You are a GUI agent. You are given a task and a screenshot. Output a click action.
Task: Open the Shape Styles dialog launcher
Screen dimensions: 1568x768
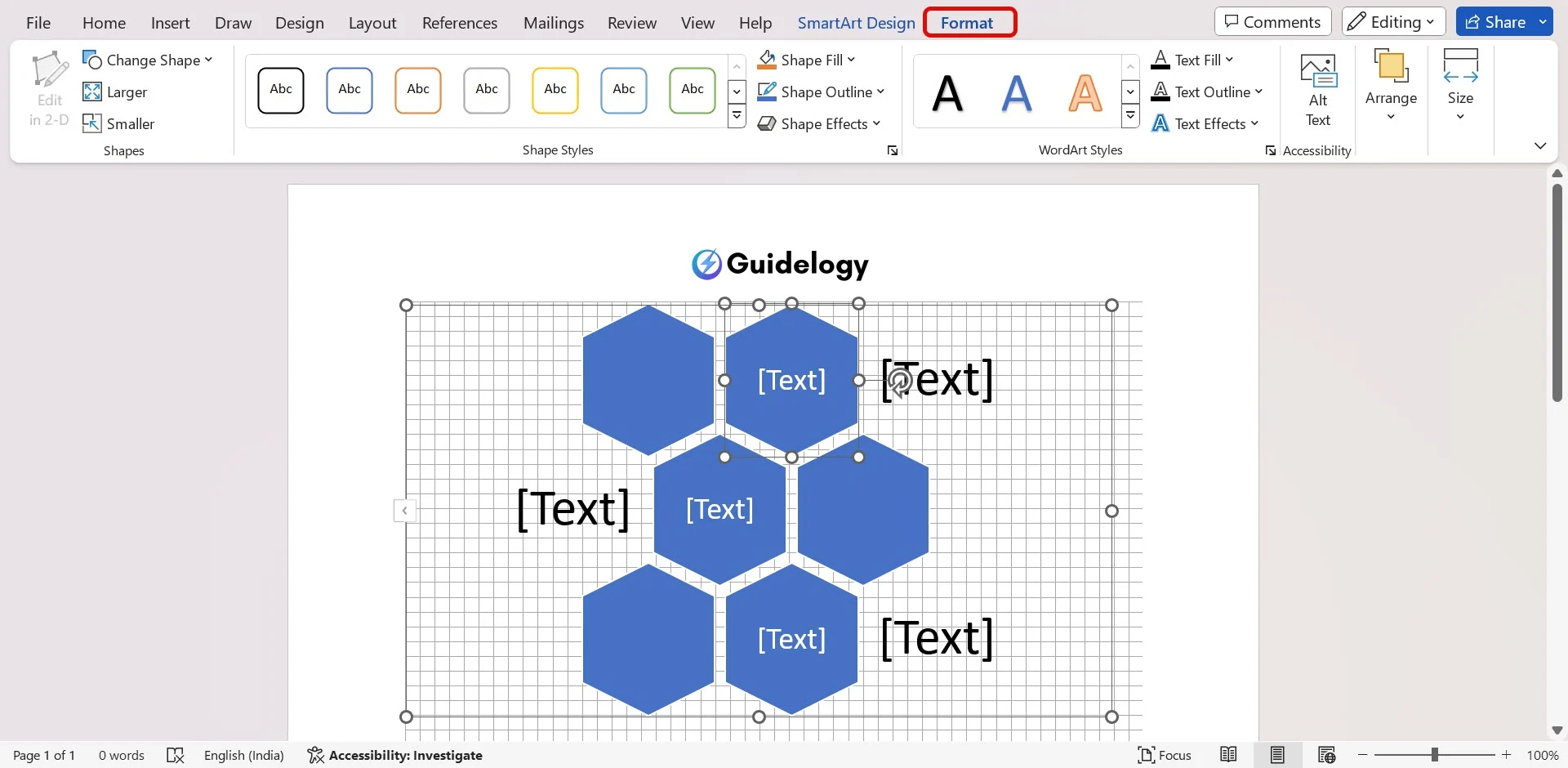[893, 150]
